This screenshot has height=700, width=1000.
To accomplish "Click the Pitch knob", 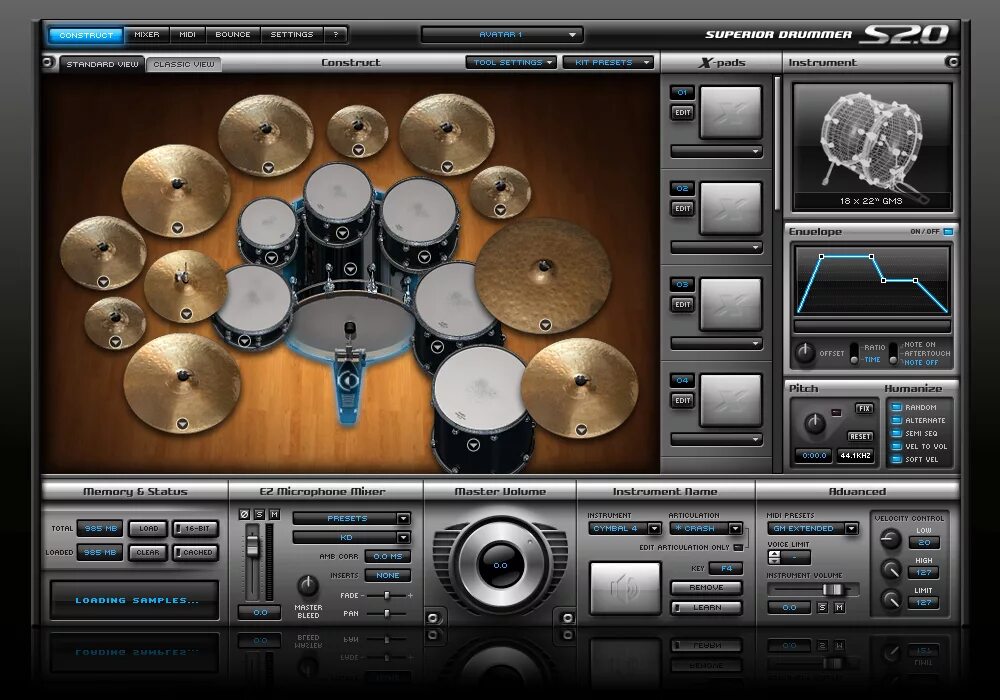I will click(814, 423).
